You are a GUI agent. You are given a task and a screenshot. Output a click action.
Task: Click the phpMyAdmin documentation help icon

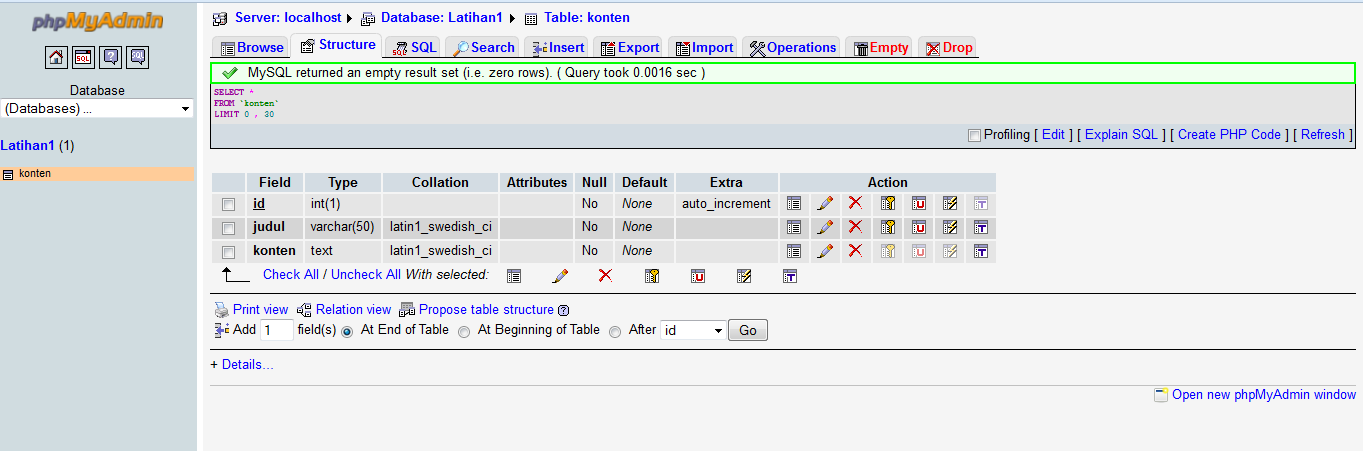pyautogui.click(x=111, y=57)
